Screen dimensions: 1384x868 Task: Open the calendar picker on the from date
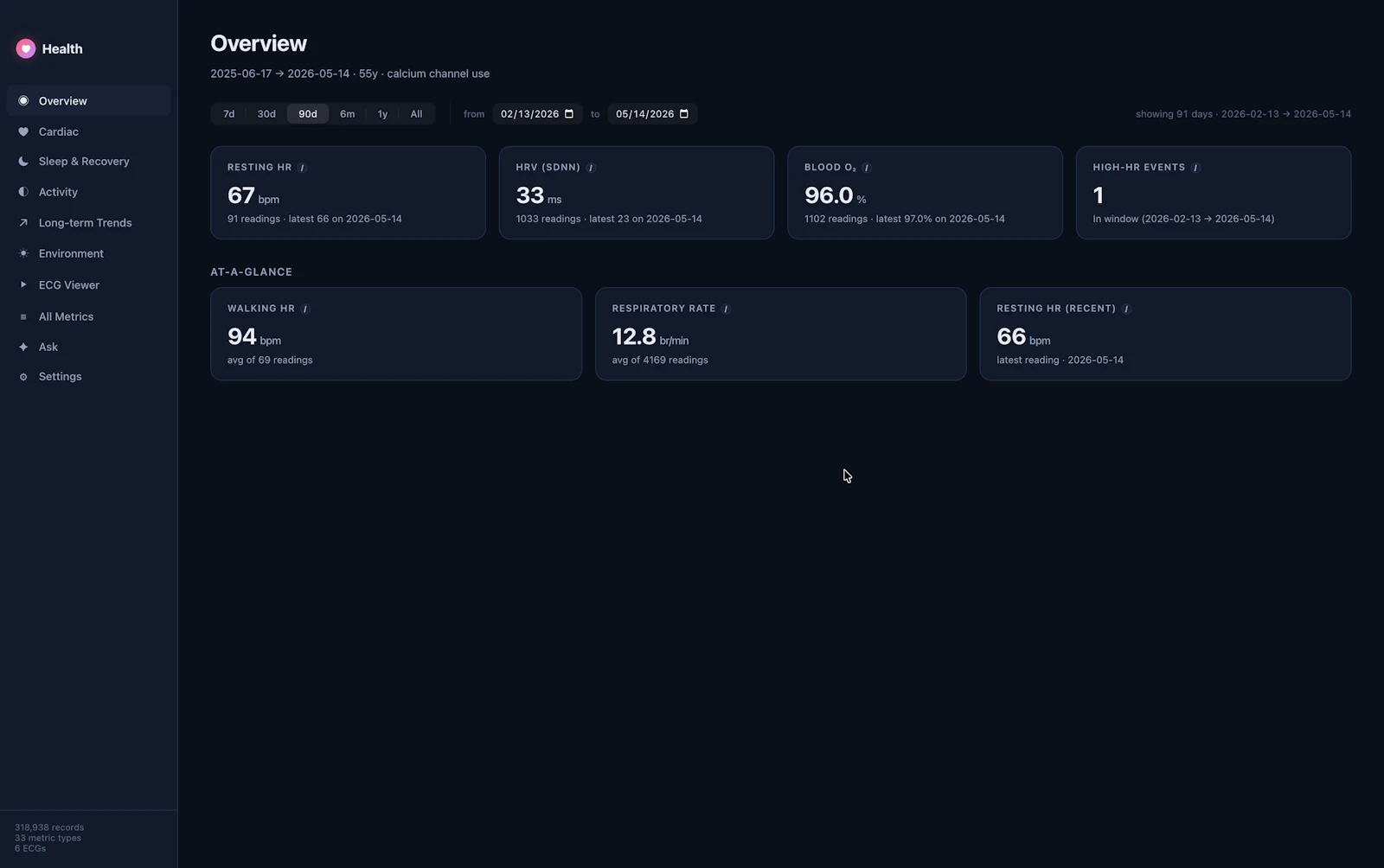569,114
